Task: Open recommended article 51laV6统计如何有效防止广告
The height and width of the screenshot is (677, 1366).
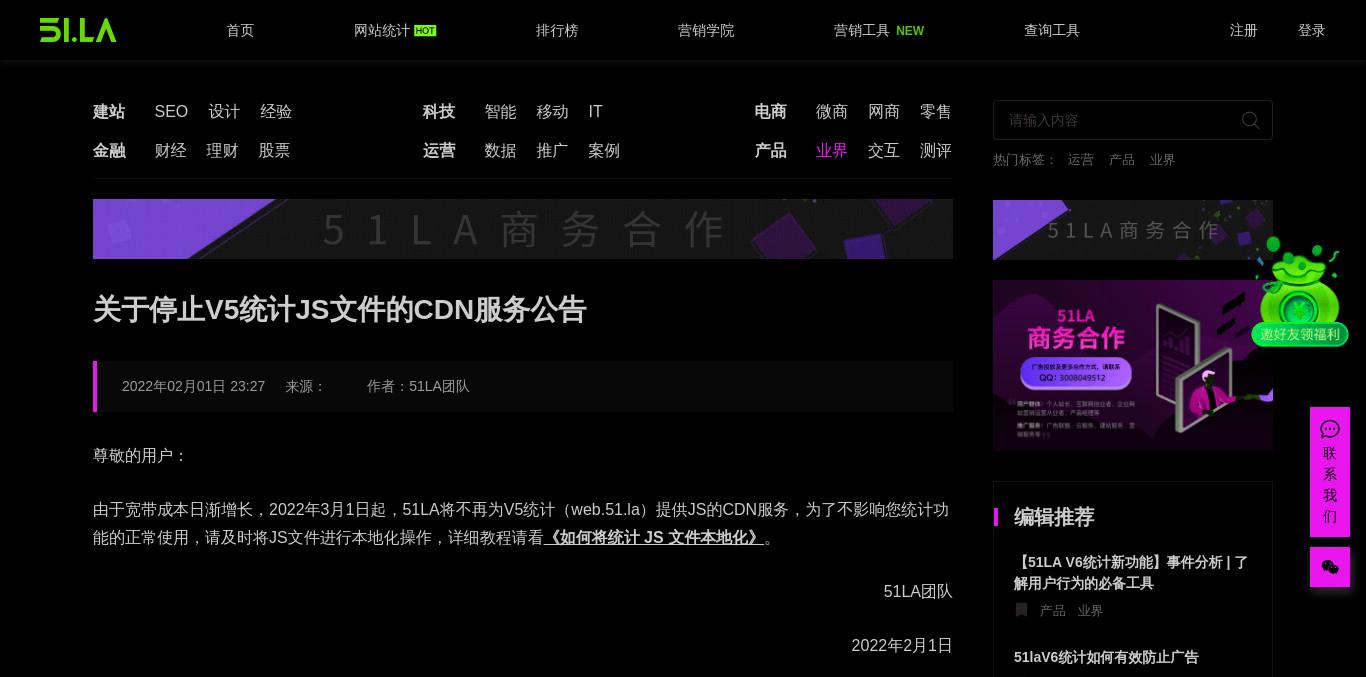Action: click(1106, 657)
